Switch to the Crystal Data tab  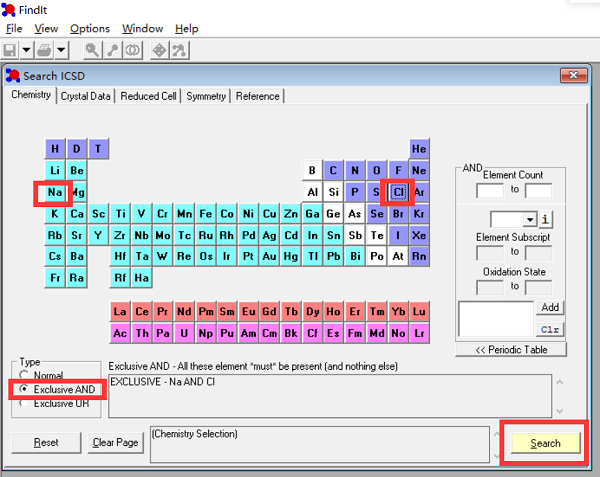(85, 96)
